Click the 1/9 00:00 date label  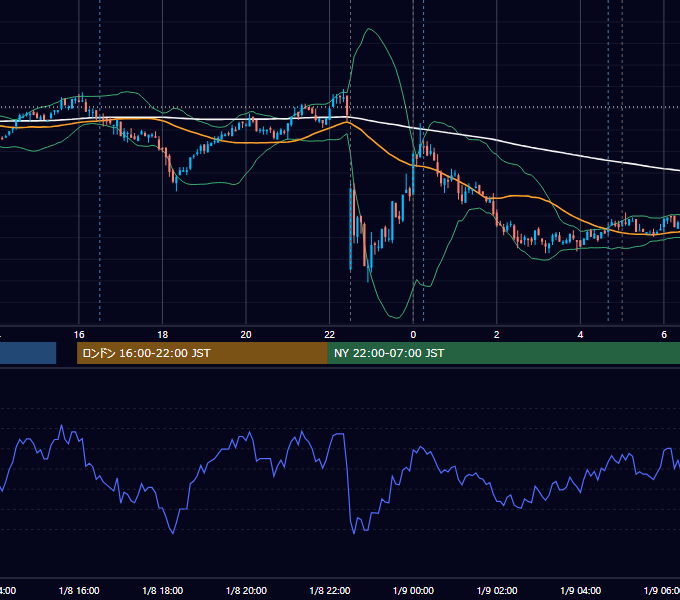(413, 590)
